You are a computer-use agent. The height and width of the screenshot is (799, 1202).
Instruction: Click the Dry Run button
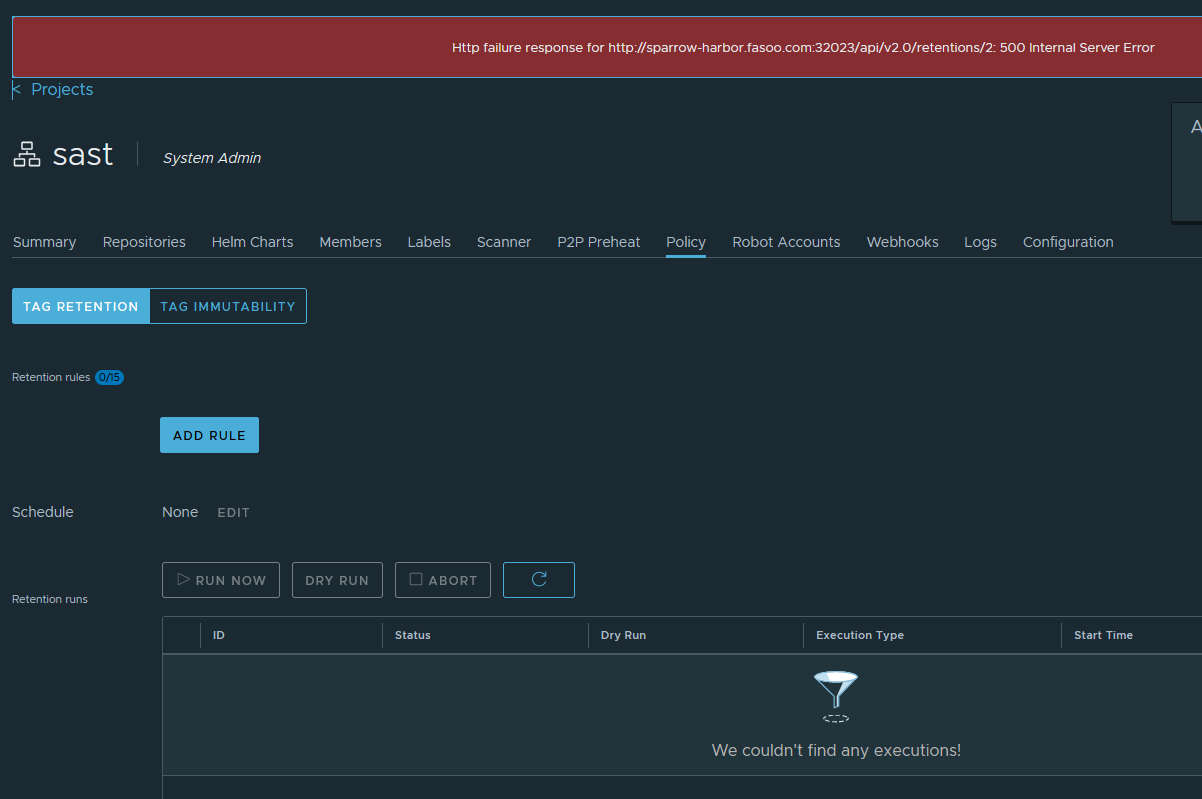tap(337, 580)
